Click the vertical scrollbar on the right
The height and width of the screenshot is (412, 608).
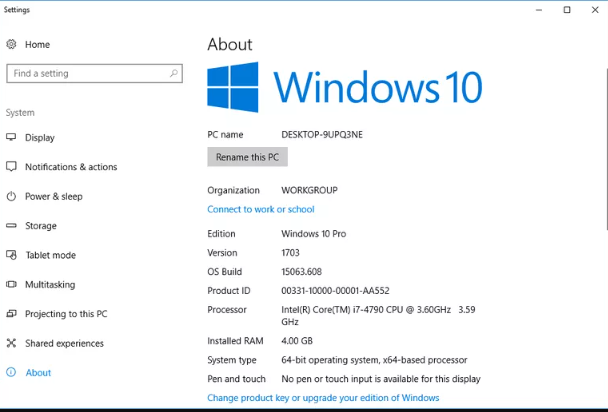[x=606, y=149]
